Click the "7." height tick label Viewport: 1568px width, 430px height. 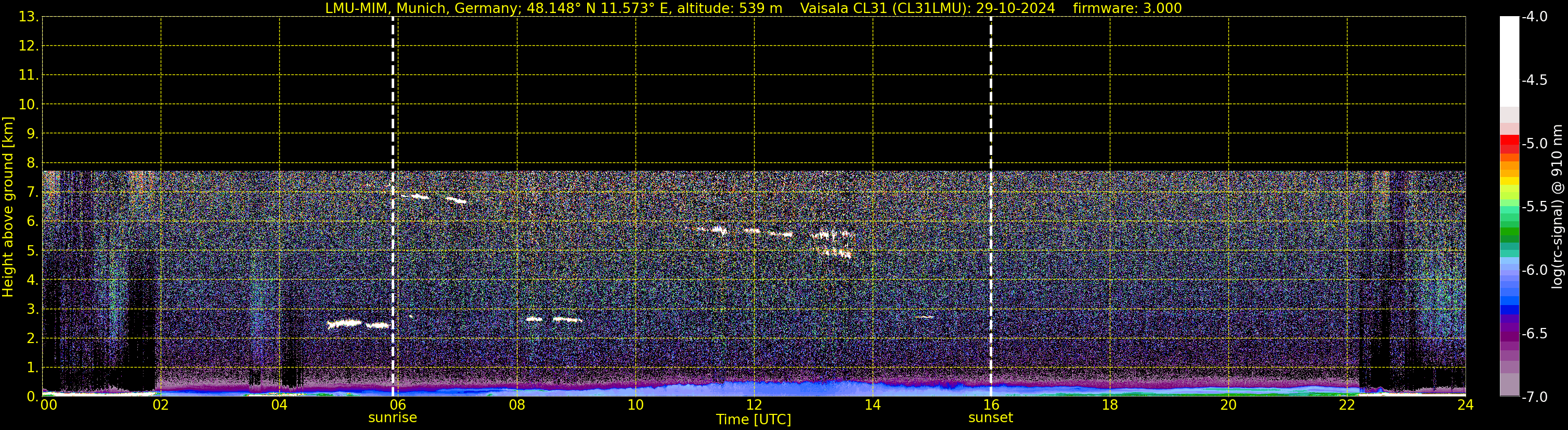[32, 193]
